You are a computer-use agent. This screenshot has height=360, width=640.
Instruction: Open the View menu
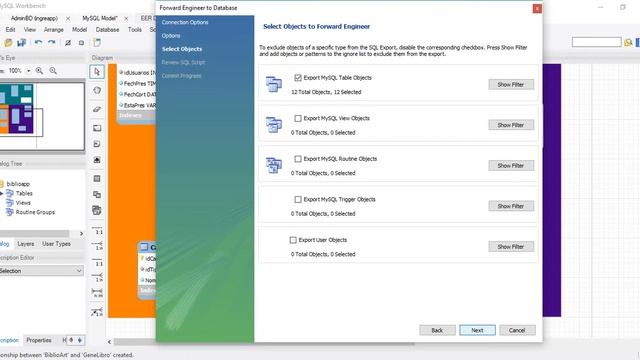tap(29, 30)
